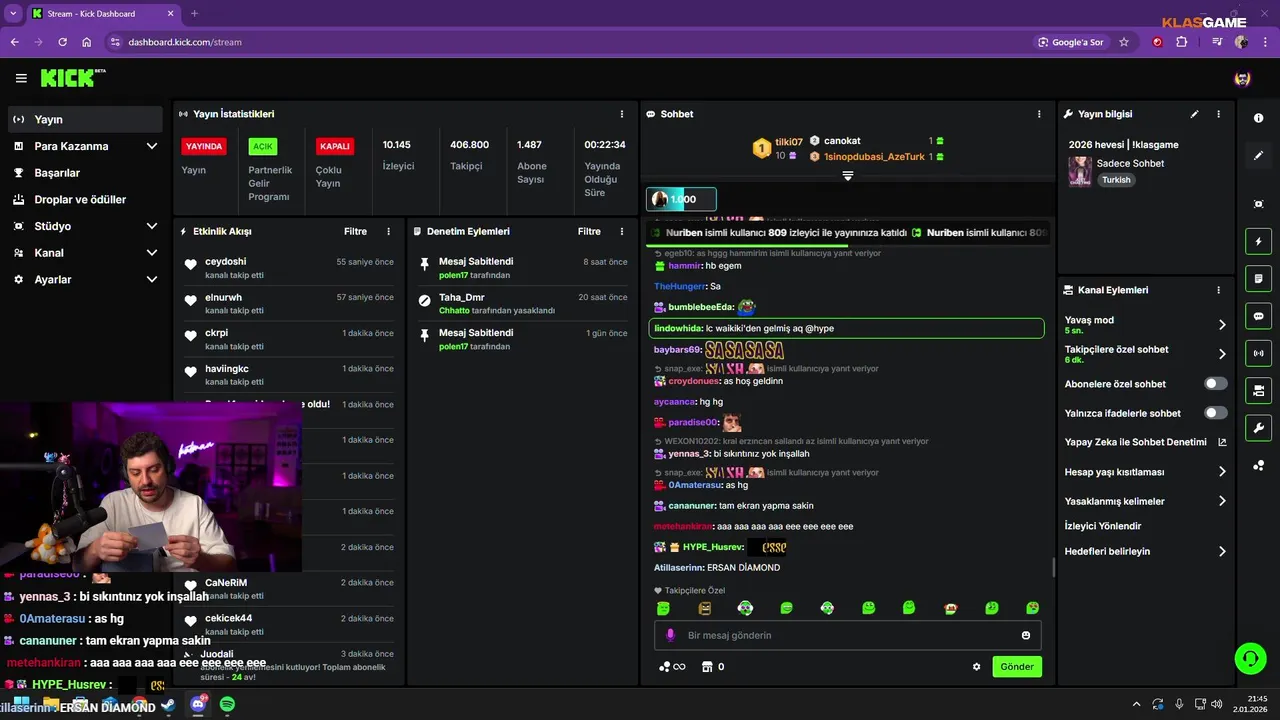The width and height of the screenshot is (1280, 720).
Task: Open Başarılar sidebar item
Action: [x=85, y=173]
